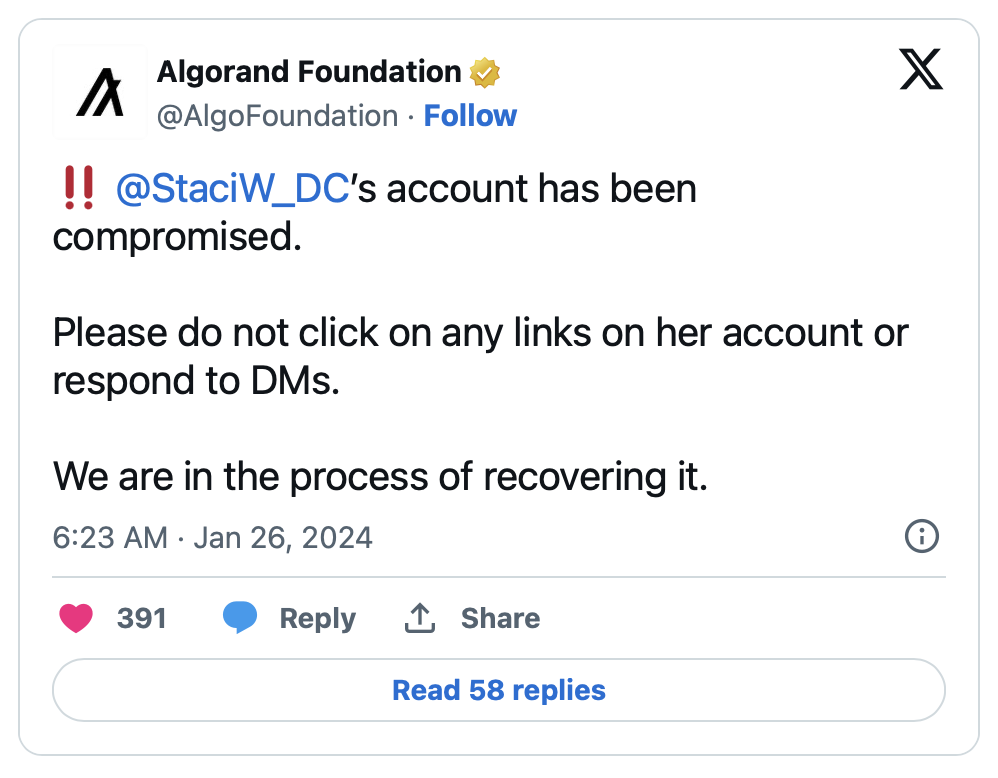Open the Algorand Foundation display name
This screenshot has width=998, height=778.
tap(309, 72)
